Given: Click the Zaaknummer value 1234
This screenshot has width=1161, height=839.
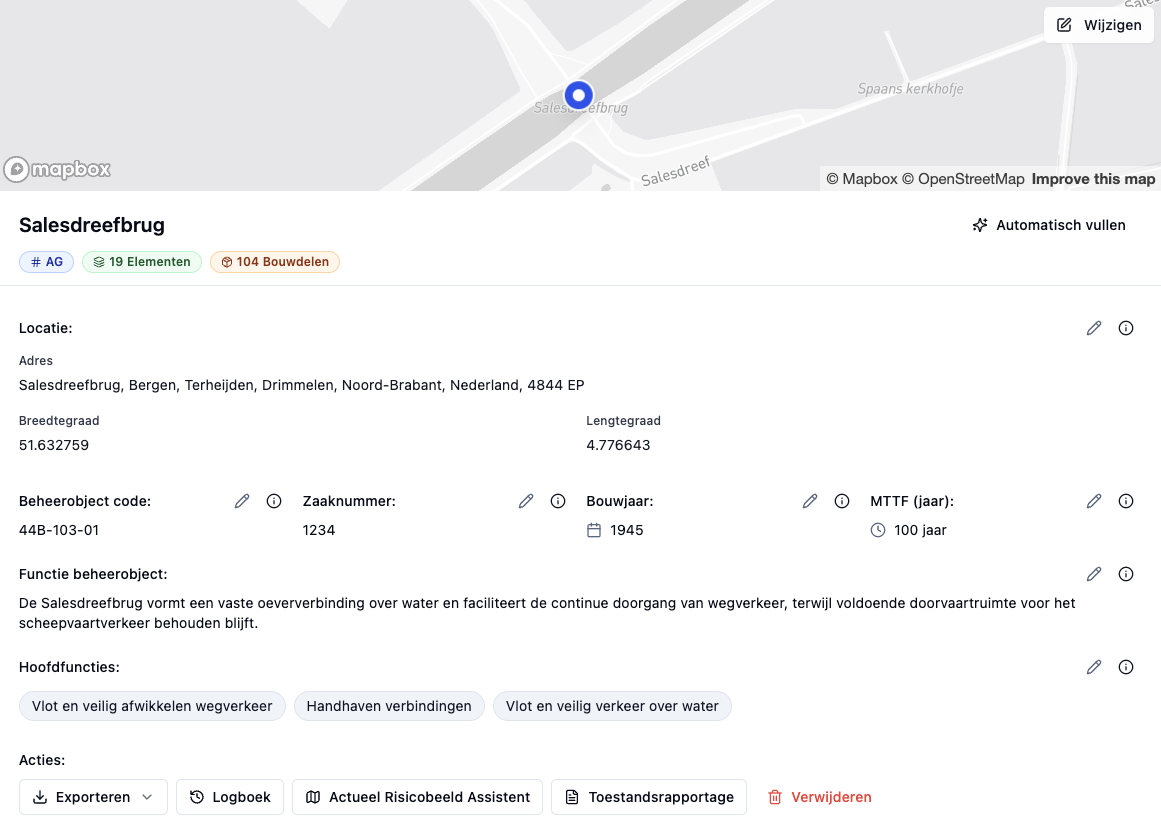Looking at the screenshot, I should tap(319, 530).
